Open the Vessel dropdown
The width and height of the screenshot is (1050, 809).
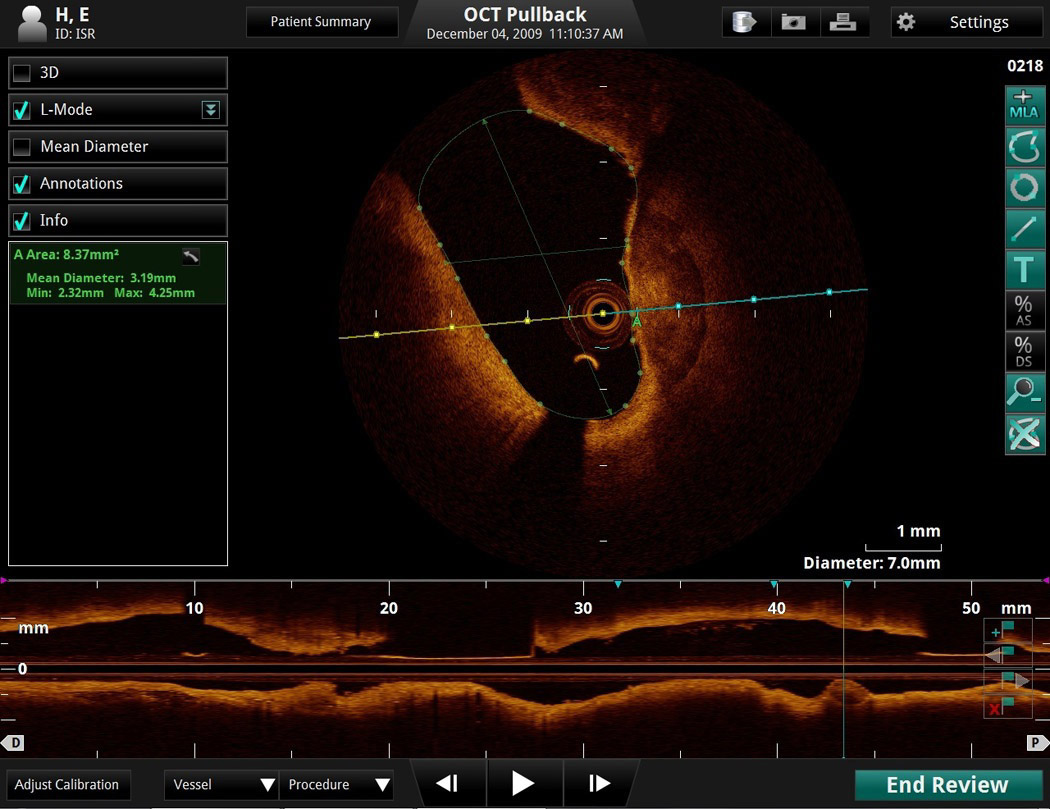[x=221, y=785]
